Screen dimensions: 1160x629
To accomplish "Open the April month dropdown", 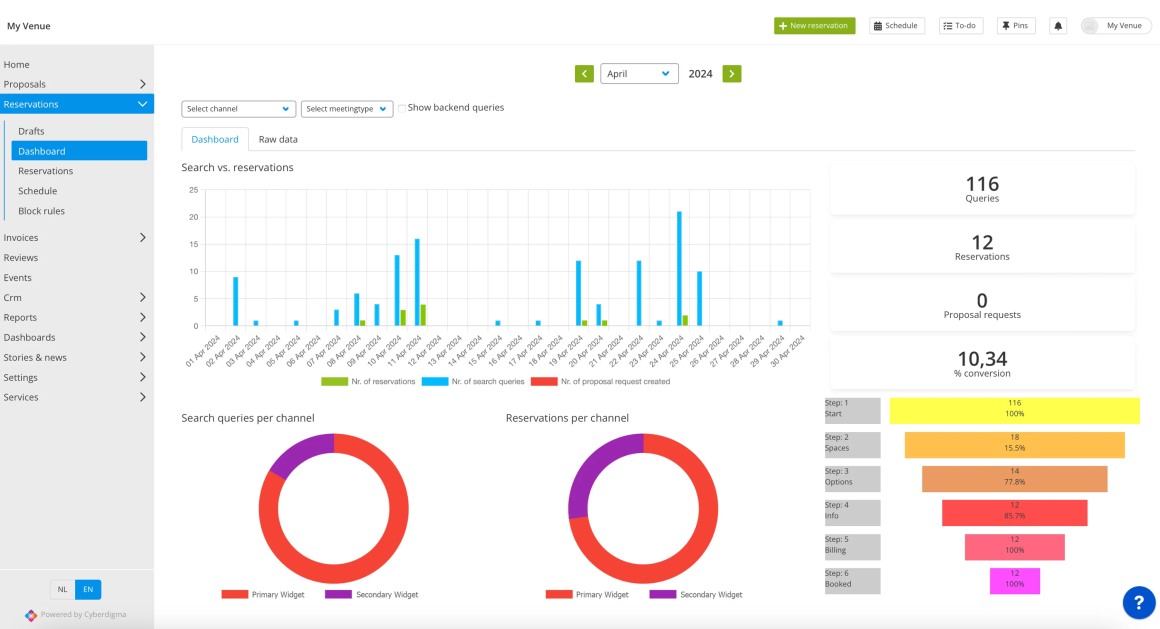I will (639, 73).
